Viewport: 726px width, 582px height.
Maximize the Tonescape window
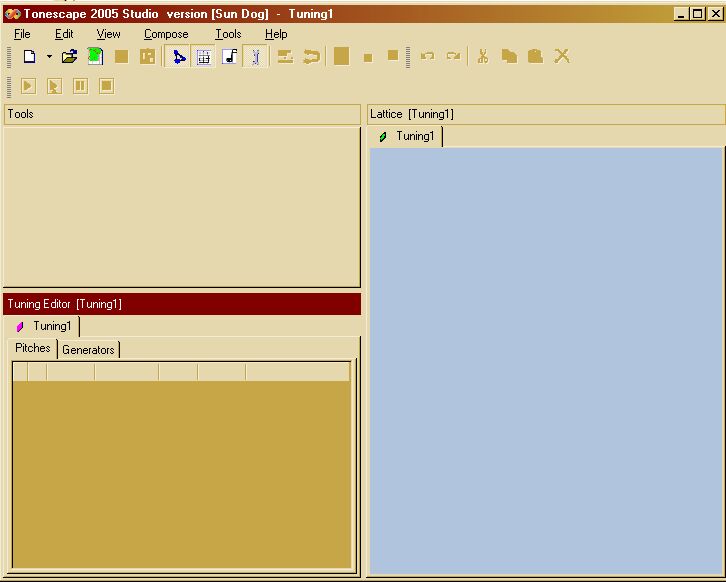[697, 14]
